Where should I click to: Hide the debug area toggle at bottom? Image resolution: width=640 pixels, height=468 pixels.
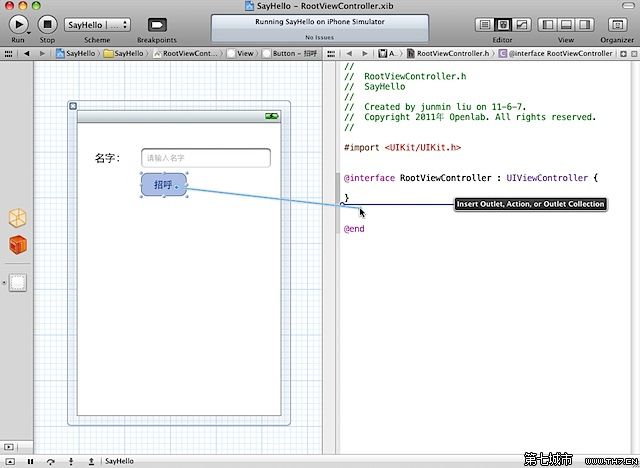(x=10, y=461)
